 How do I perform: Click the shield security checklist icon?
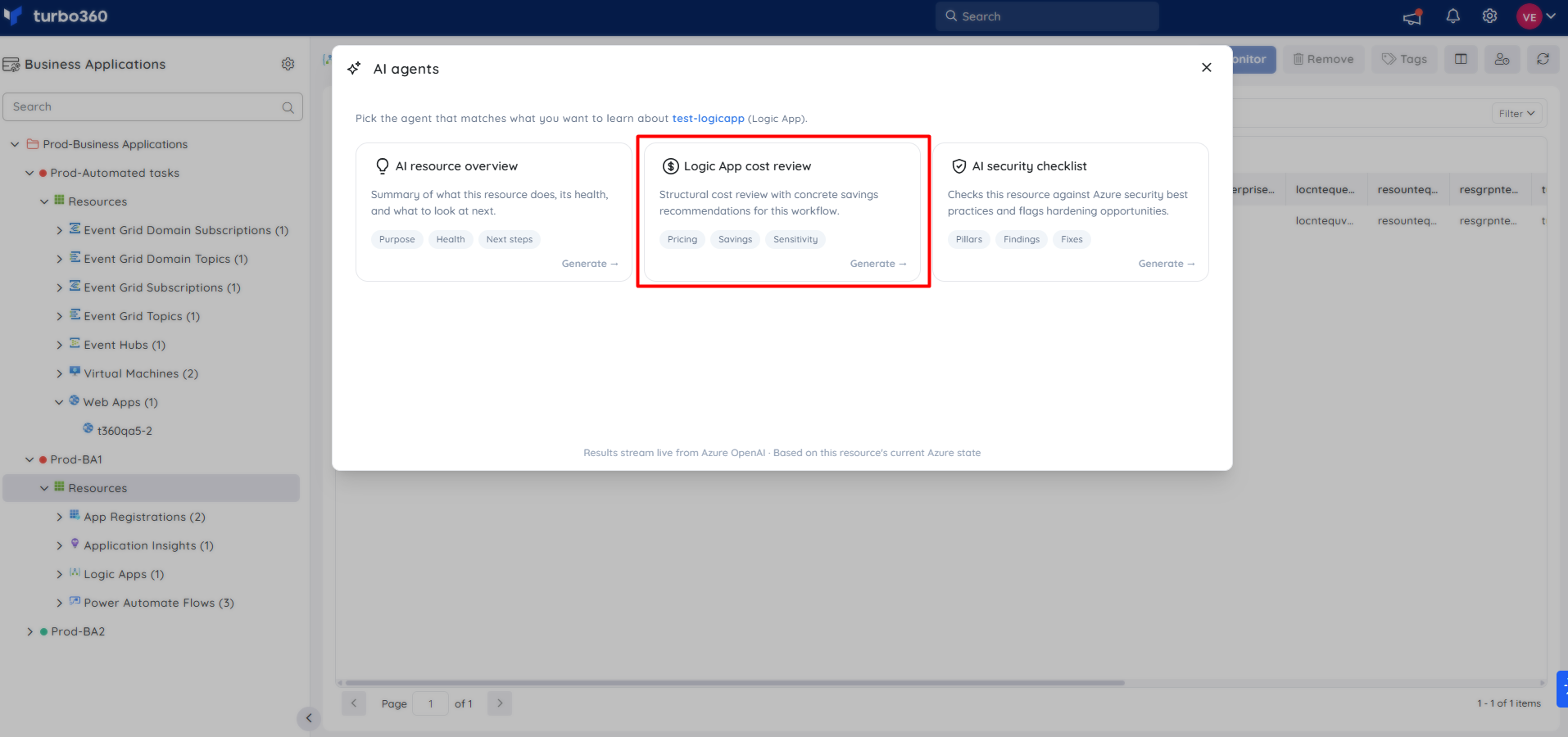[x=959, y=166]
